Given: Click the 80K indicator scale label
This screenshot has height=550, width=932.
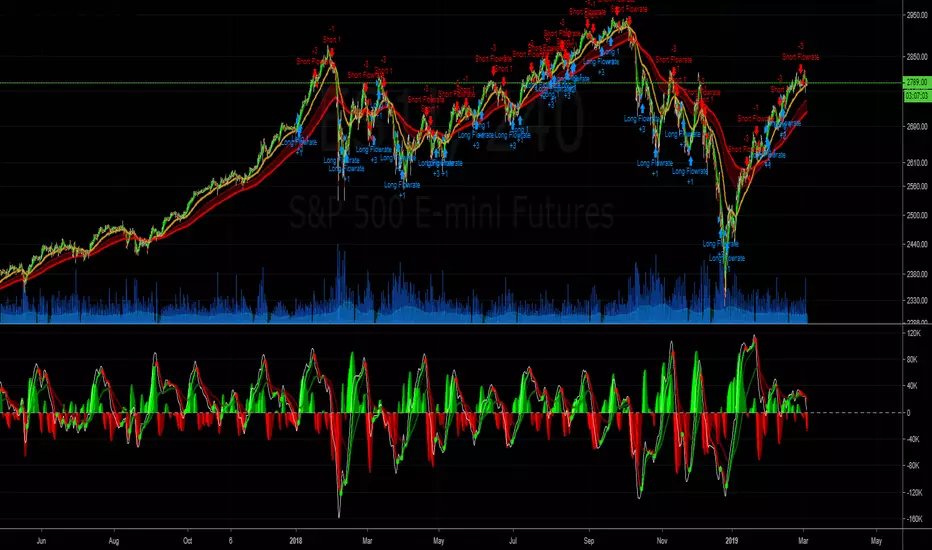Looking at the screenshot, I should (x=913, y=360).
